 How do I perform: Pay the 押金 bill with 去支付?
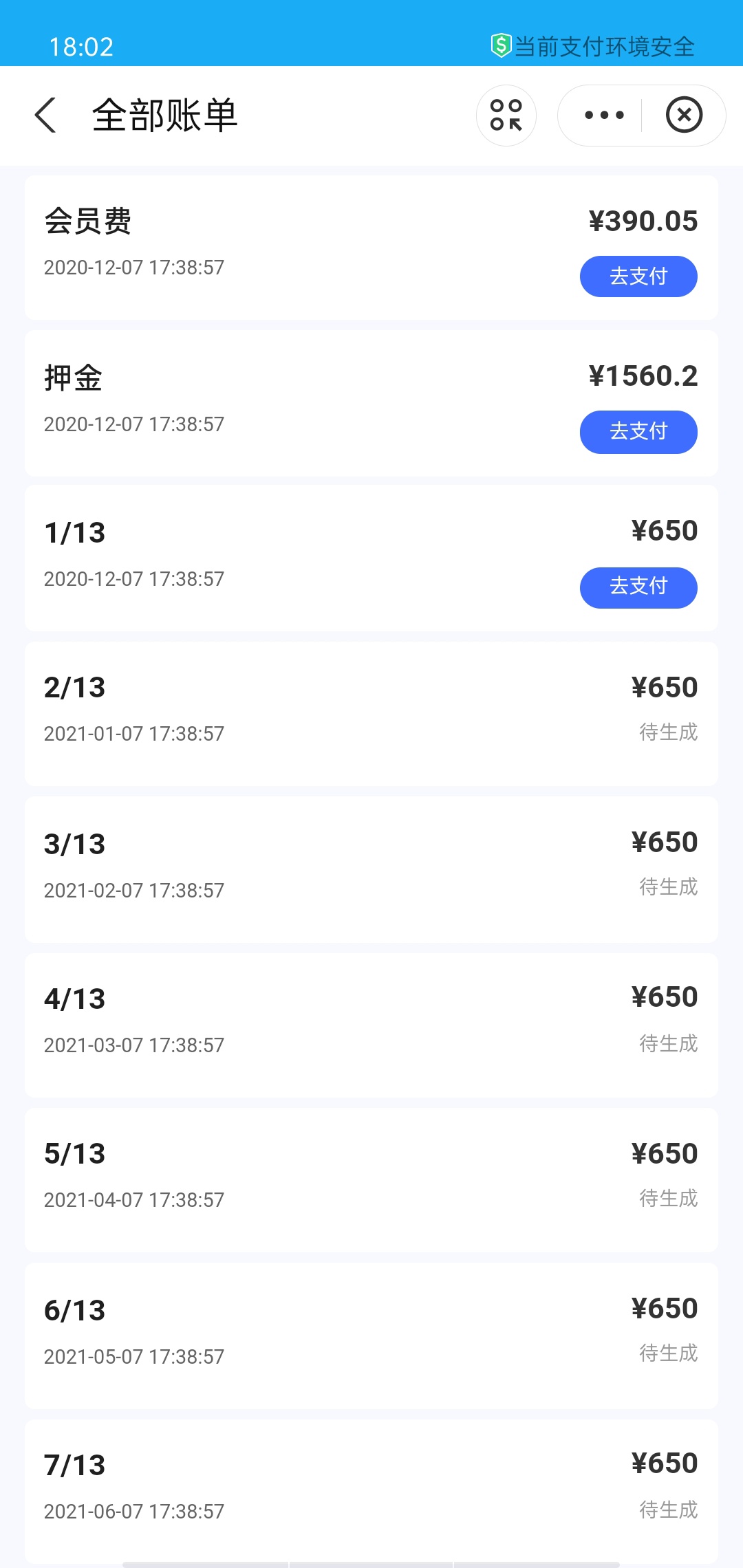coord(638,432)
